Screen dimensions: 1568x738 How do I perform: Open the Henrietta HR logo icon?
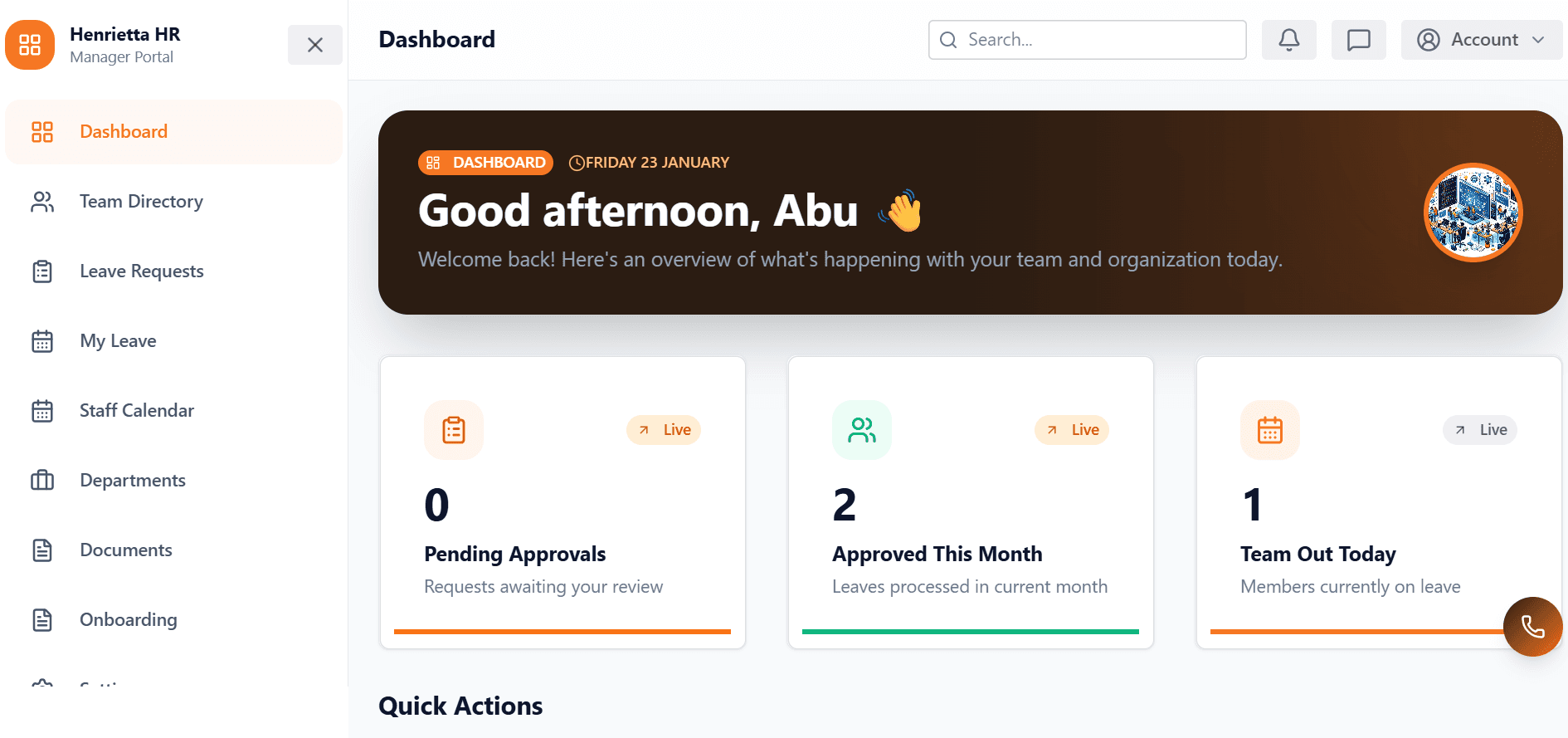pos(30,44)
